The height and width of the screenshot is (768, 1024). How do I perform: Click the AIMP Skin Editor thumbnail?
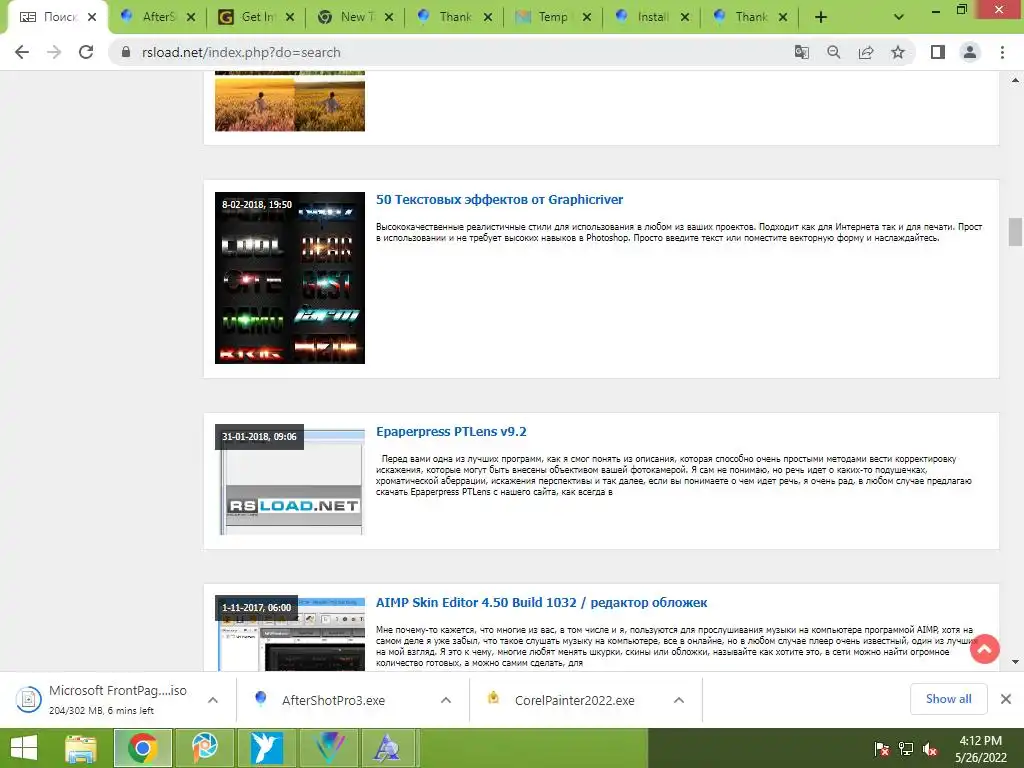click(x=290, y=633)
